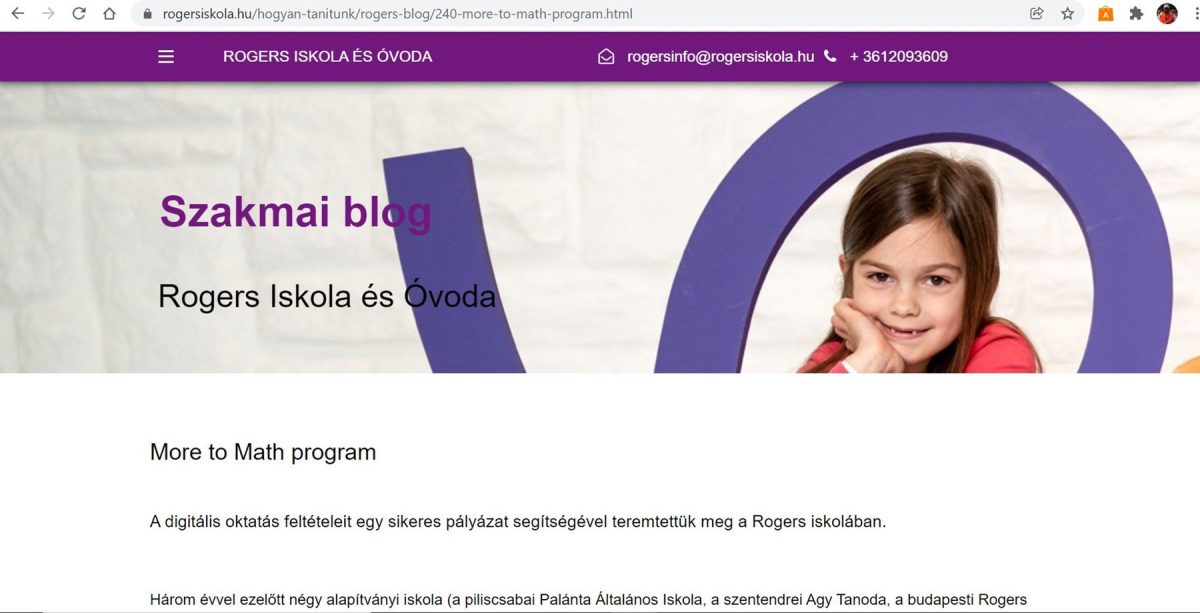Image resolution: width=1200 pixels, height=613 pixels.
Task: Click the More to Math program title
Action: pyautogui.click(x=263, y=452)
